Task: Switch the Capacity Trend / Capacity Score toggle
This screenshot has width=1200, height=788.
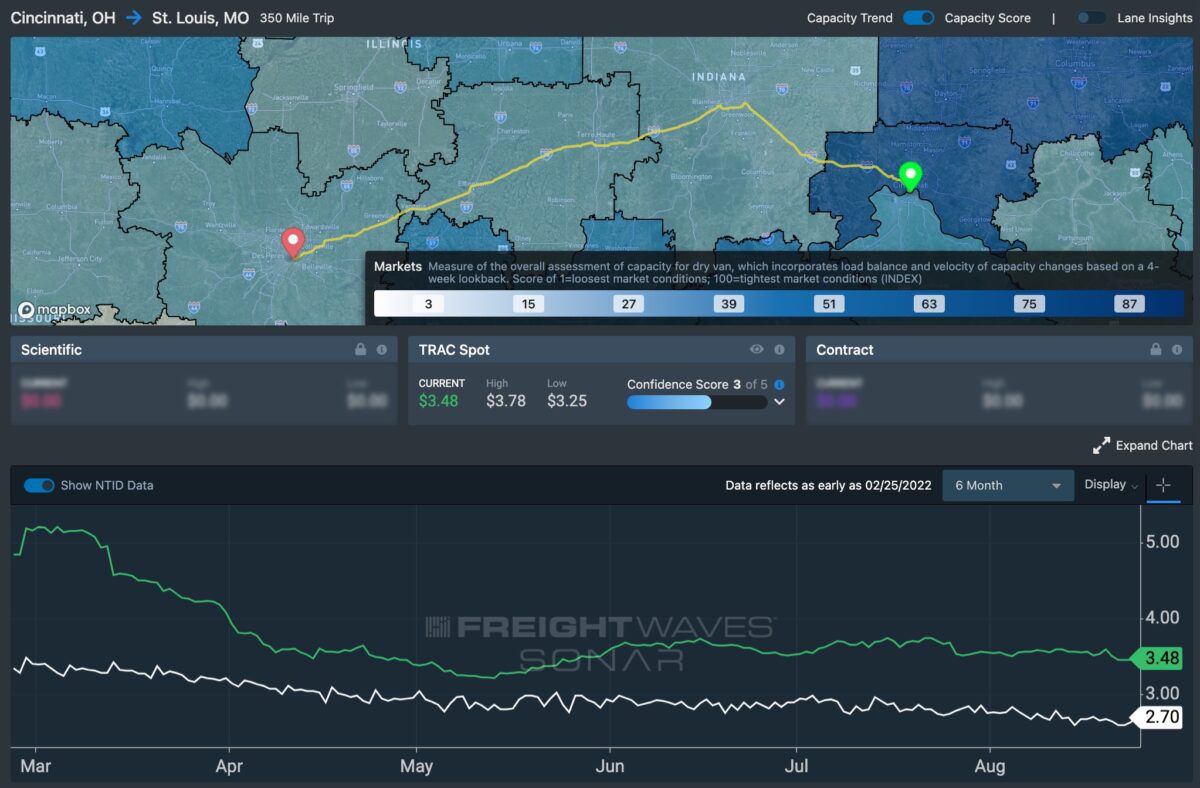Action: coord(918,18)
